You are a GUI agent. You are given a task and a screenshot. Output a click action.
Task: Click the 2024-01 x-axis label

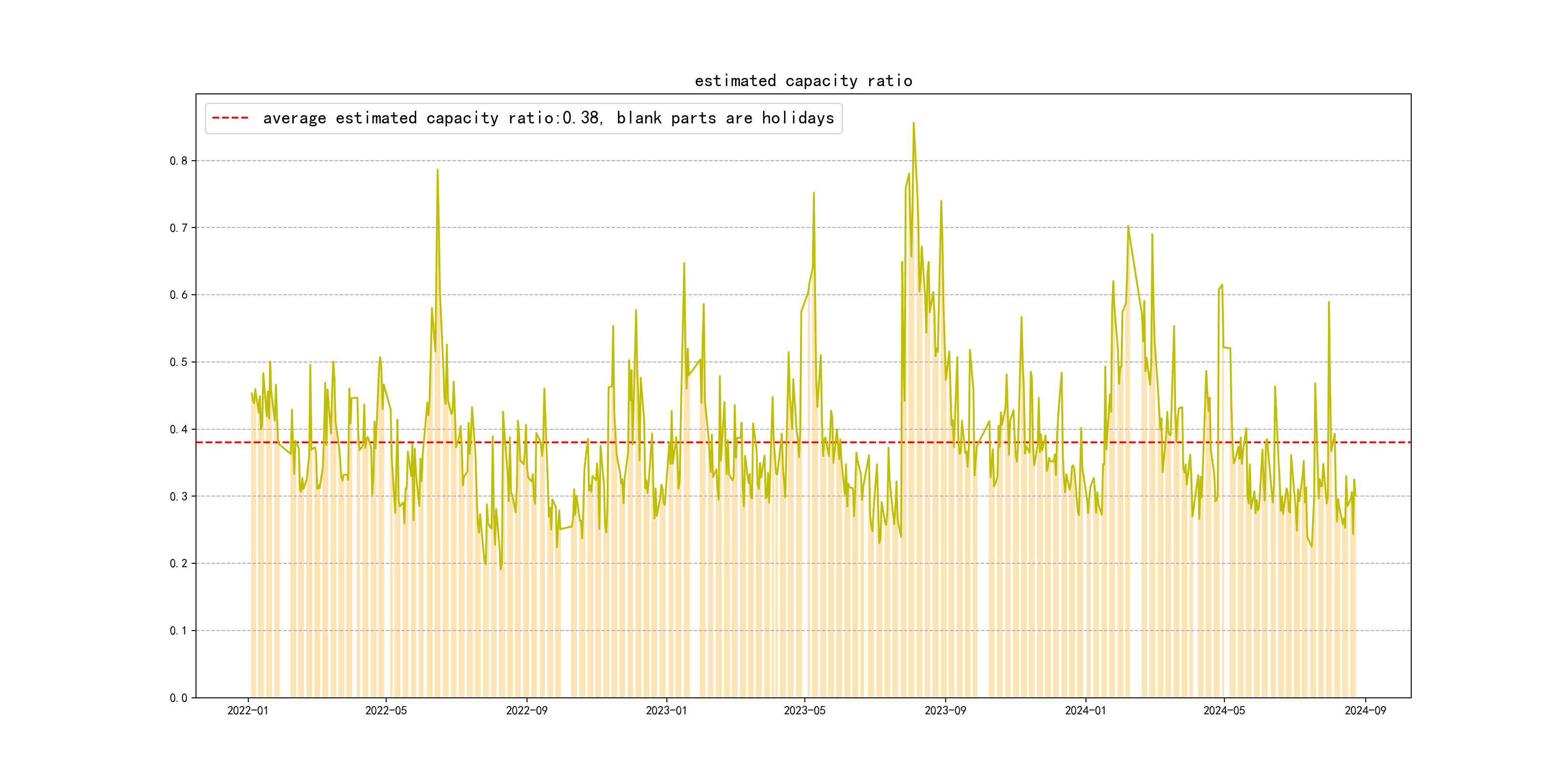pyautogui.click(x=1086, y=710)
